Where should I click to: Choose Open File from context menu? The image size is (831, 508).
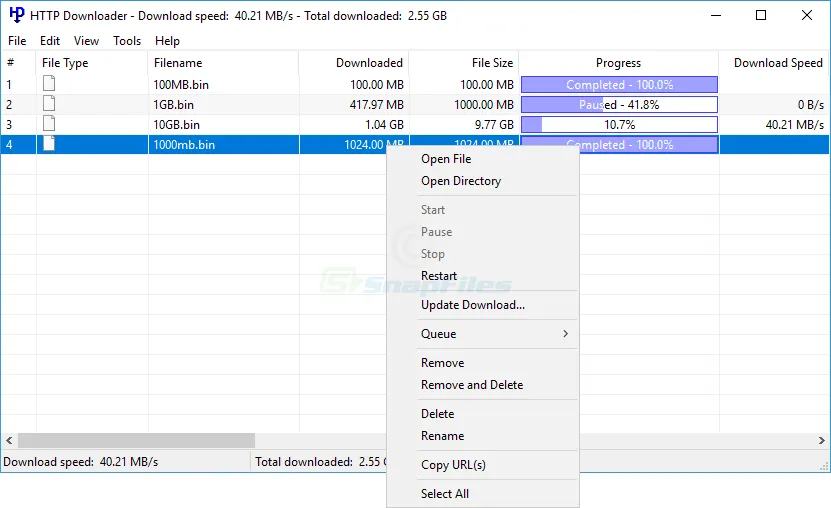(x=482, y=159)
